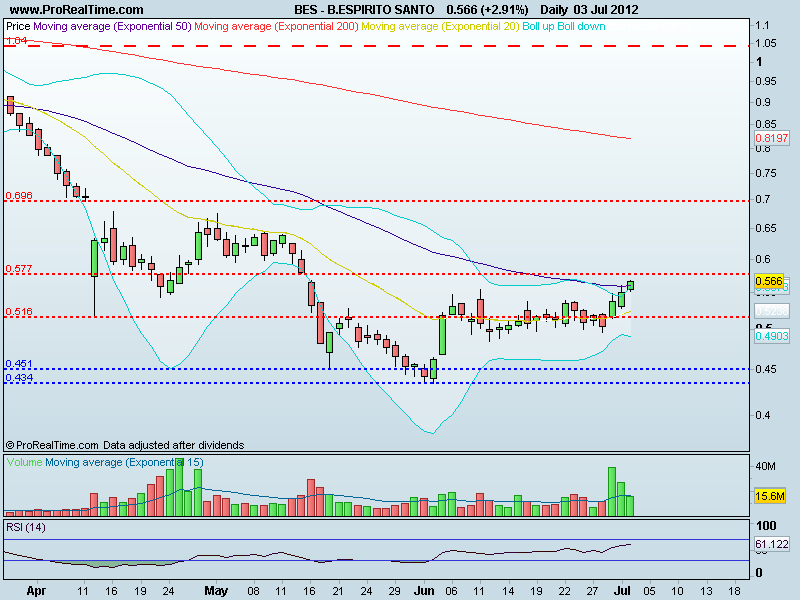Click the 'Boll up' legend label
Image resolution: width=800 pixels, height=600 pixels.
coord(538,26)
